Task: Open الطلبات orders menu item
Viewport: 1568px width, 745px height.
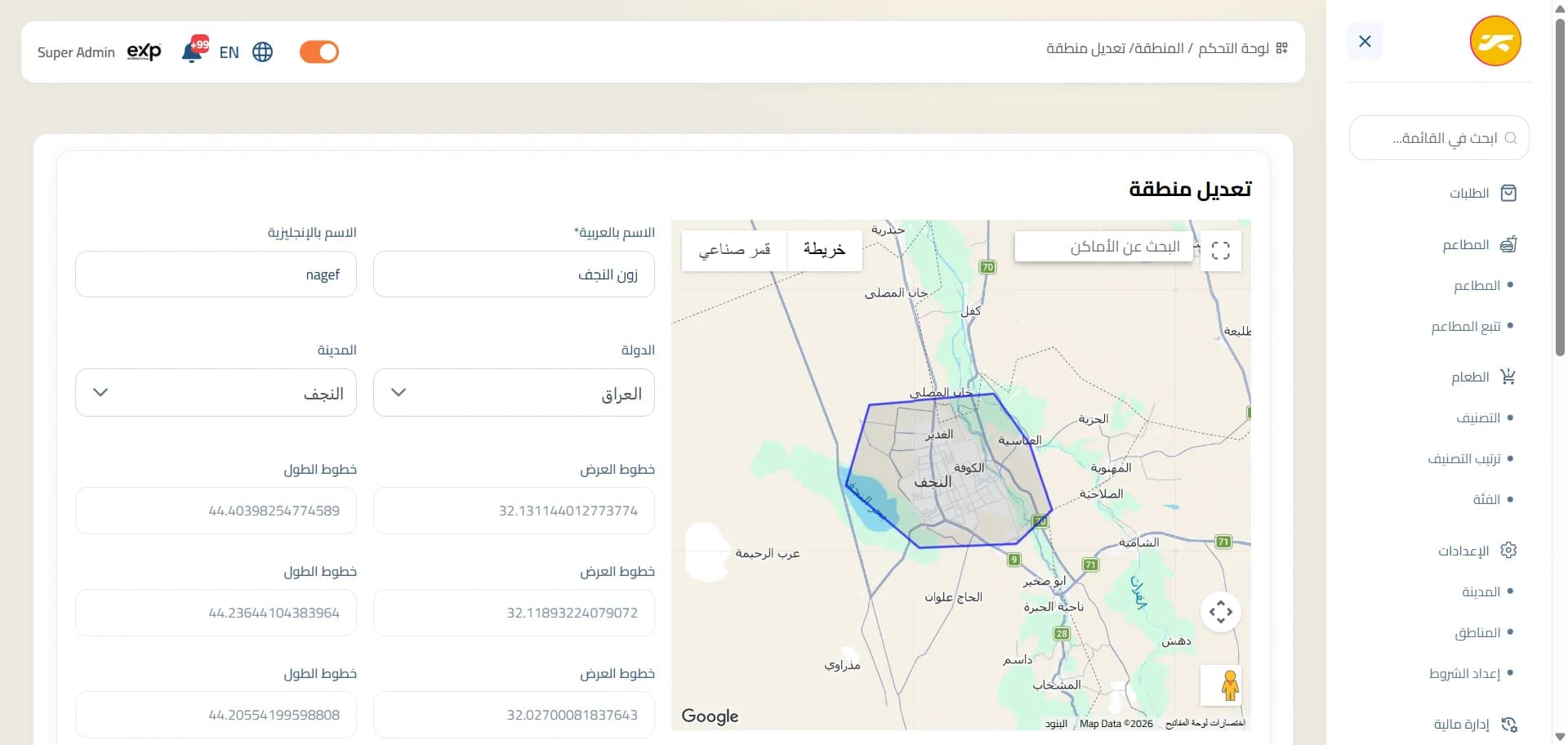Action: pos(1469,194)
